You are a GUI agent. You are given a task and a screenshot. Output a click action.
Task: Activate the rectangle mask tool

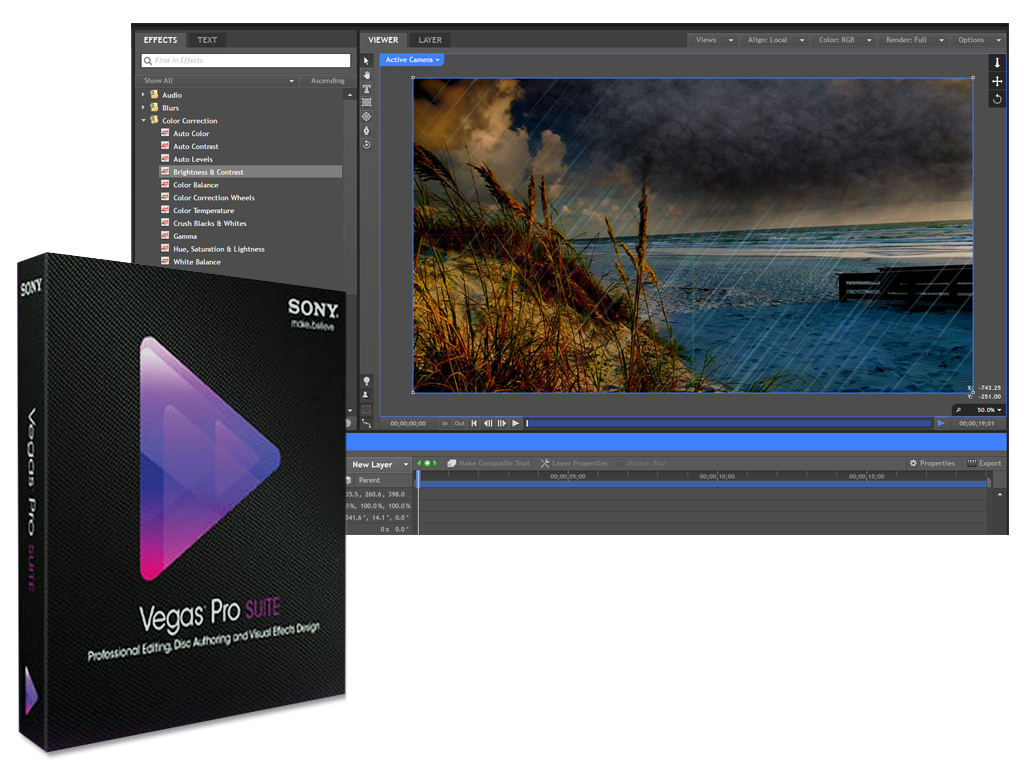pos(366,103)
